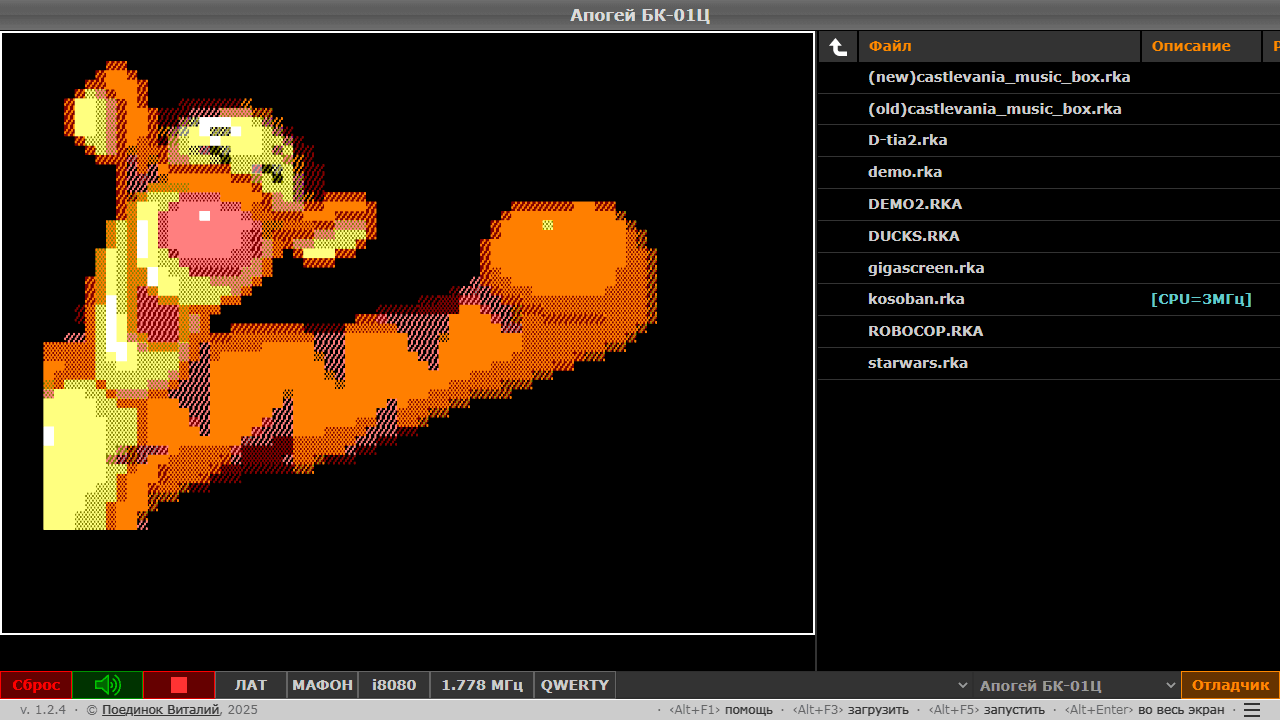Open the Апогей БК-01Ц machine dropdown
Screen dimensions: 1280x720
click(x=1077, y=685)
